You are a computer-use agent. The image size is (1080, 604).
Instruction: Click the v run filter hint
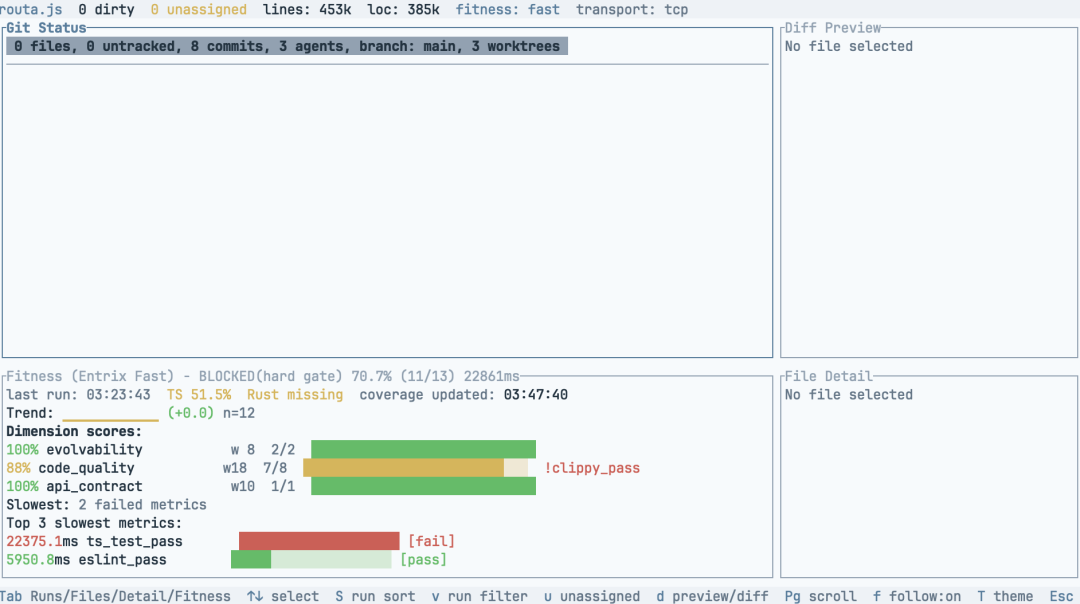pyautogui.click(x=479, y=596)
